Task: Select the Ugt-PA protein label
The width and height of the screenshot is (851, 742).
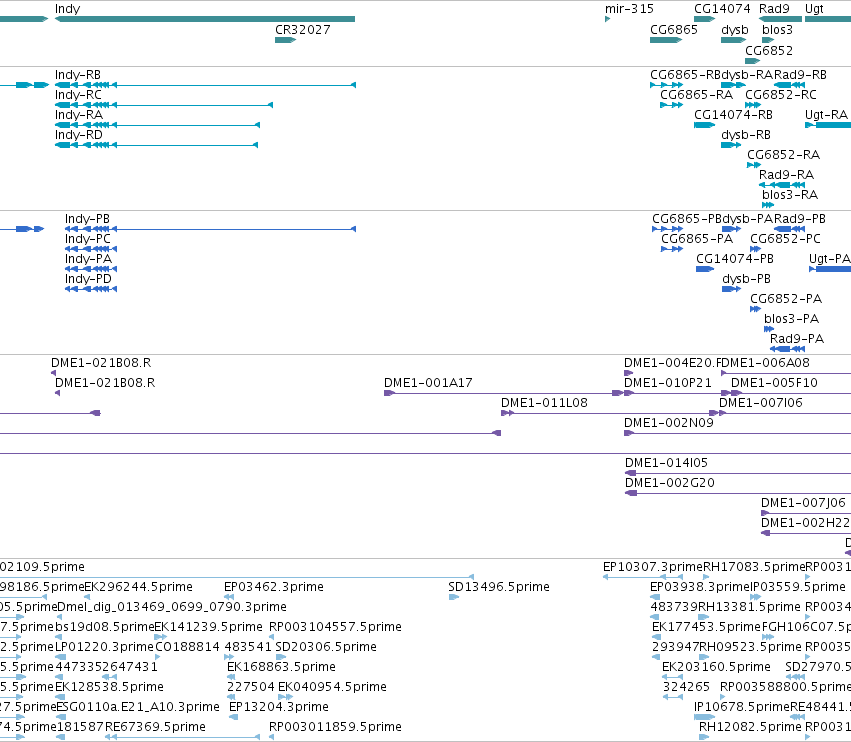Action: 829,259
